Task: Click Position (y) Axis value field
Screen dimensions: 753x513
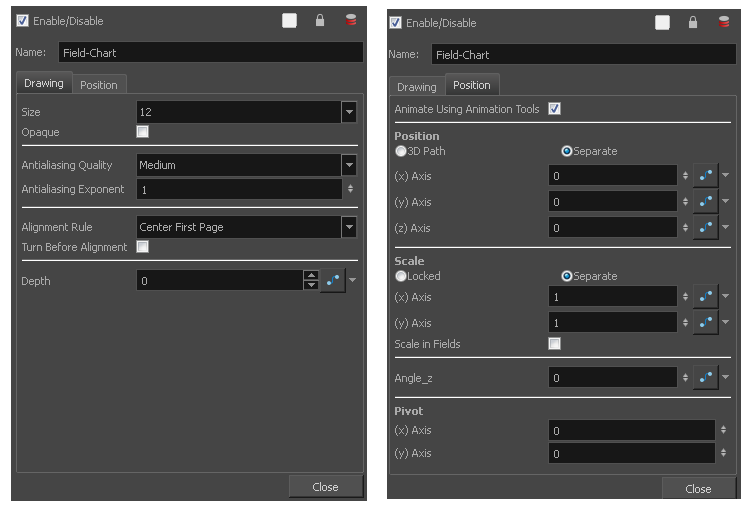Action: click(613, 201)
